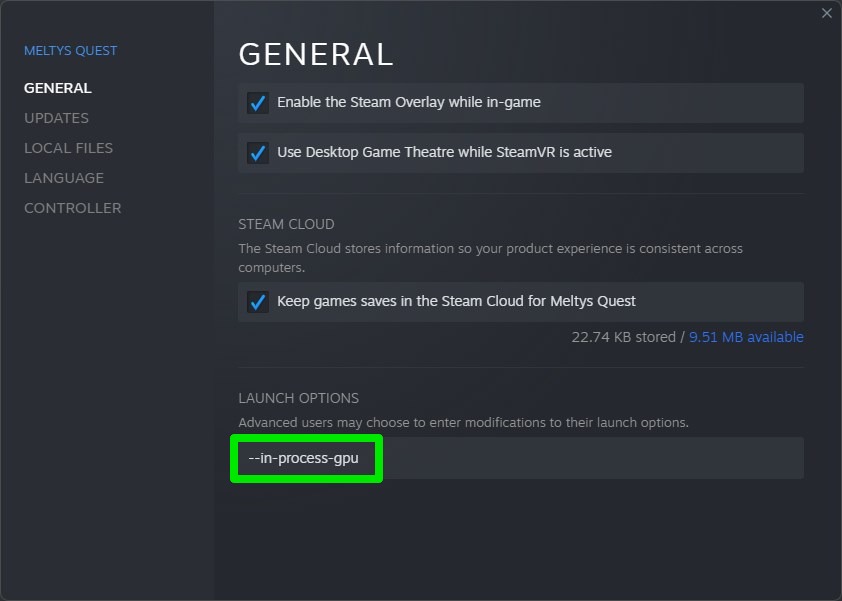The height and width of the screenshot is (601, 842).
Task: Click the large GENERAL page heading
Action: point(316,53)
